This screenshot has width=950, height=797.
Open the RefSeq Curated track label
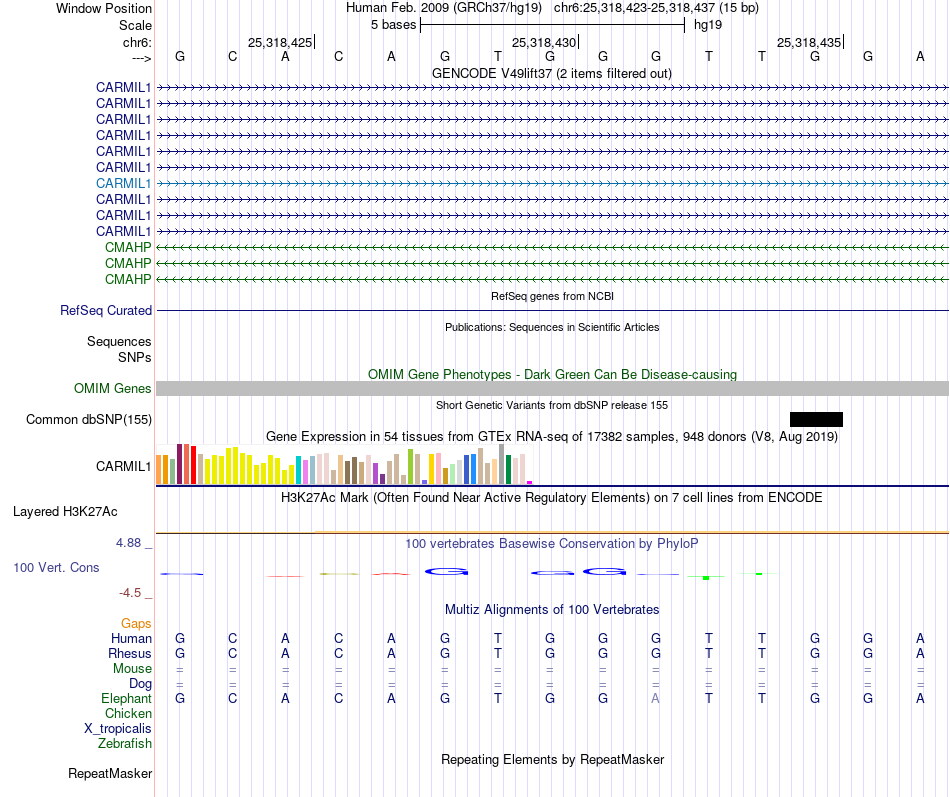tap(106, 310)
